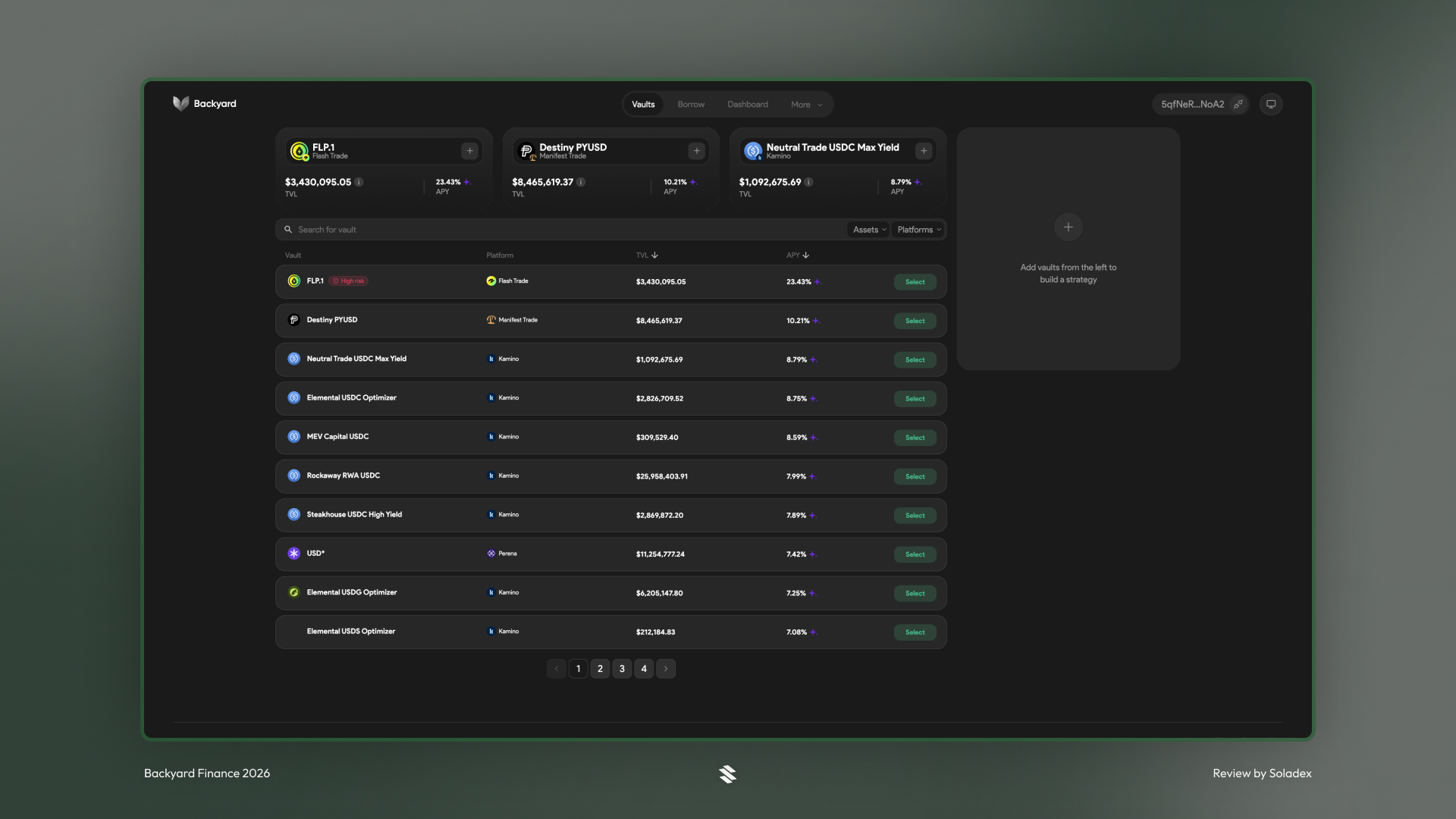Click FLP.1 token icon in table row
1456x819 pixels.
(294, 281)
